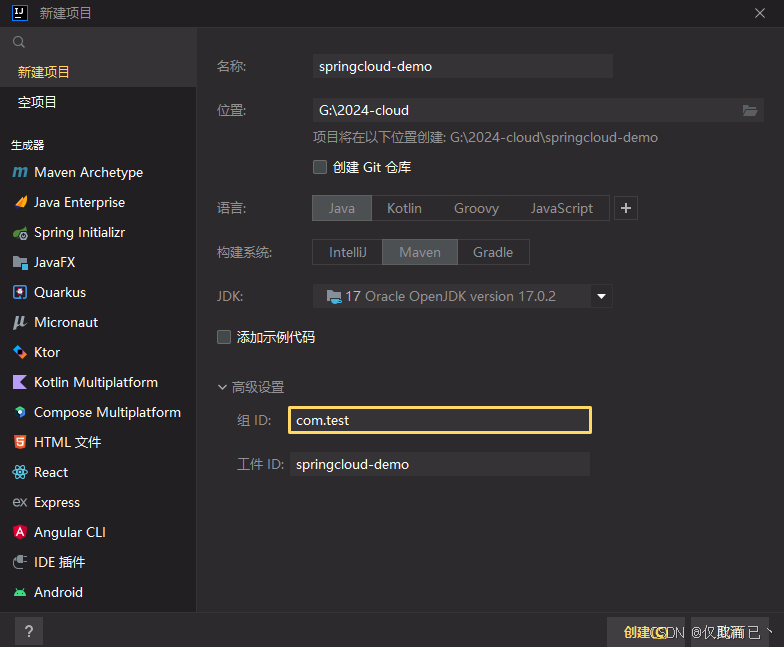The height and width of the screenshot is (647, 784).
Task: Enable the 创建 Git 仓库 checkbox
Action: [320, 167]
